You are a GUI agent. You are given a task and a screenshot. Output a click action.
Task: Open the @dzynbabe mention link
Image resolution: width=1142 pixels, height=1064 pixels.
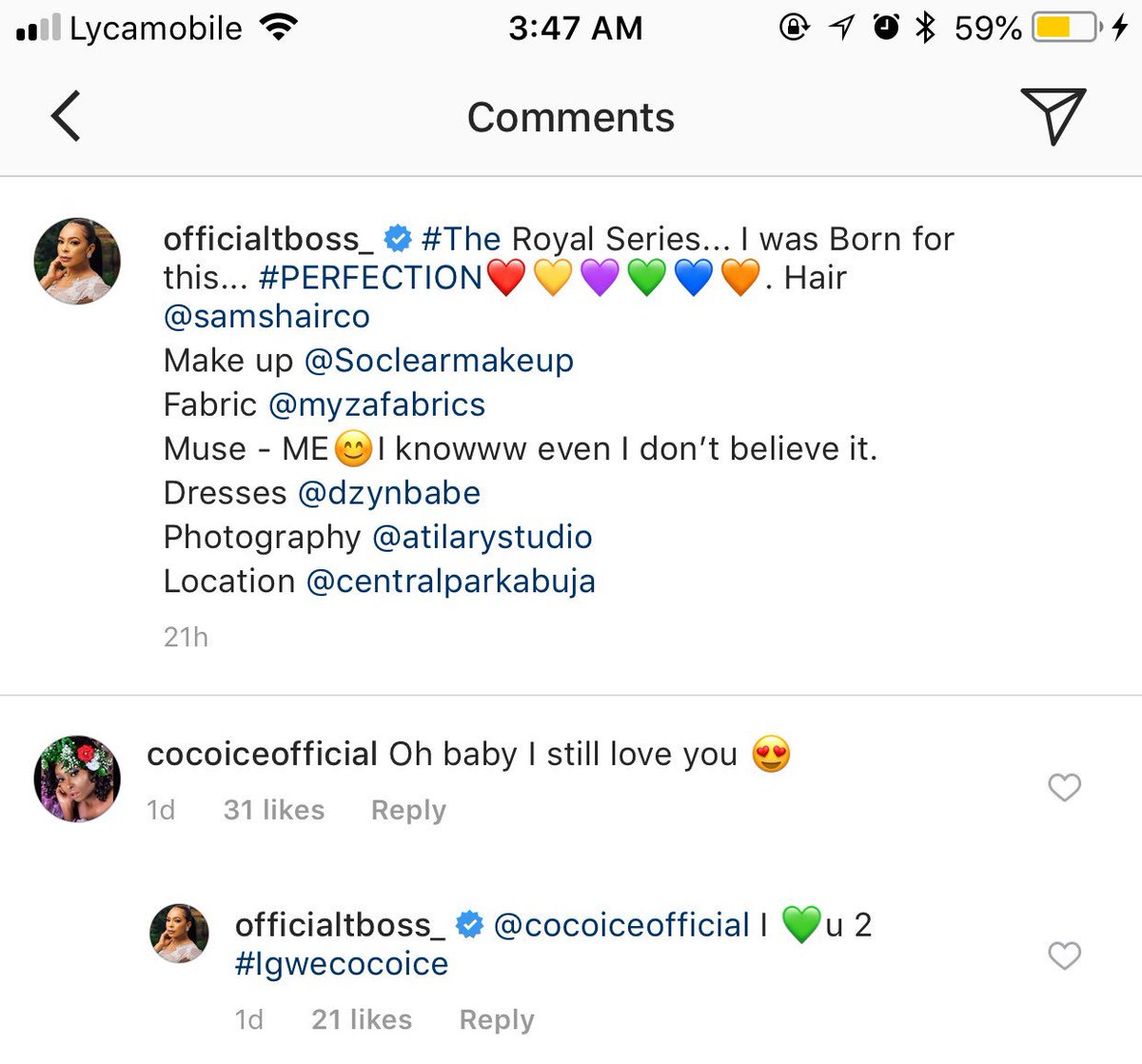pos(389,493)
